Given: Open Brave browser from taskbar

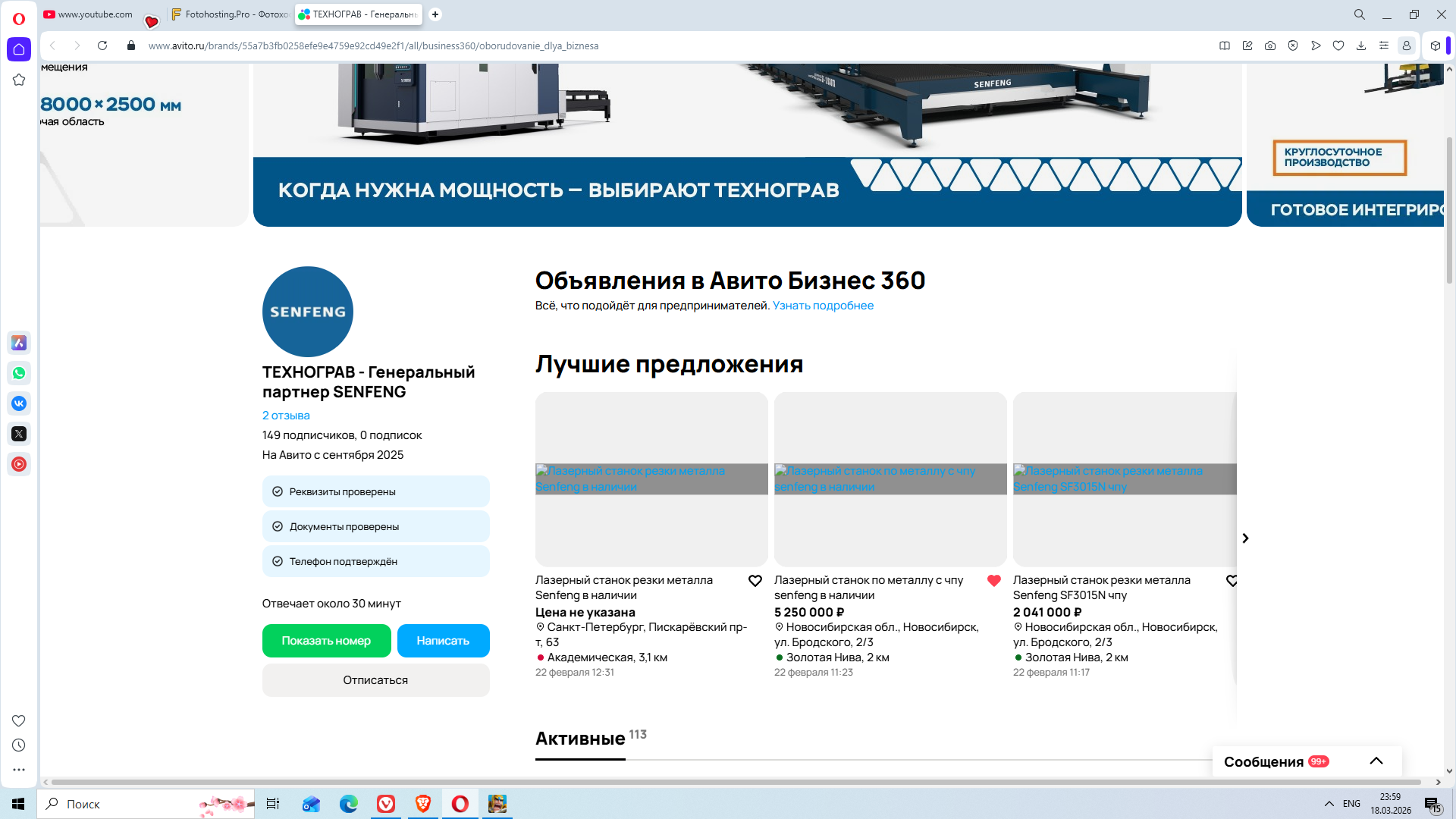Looking at the screenshot, I should coord(423,804).
